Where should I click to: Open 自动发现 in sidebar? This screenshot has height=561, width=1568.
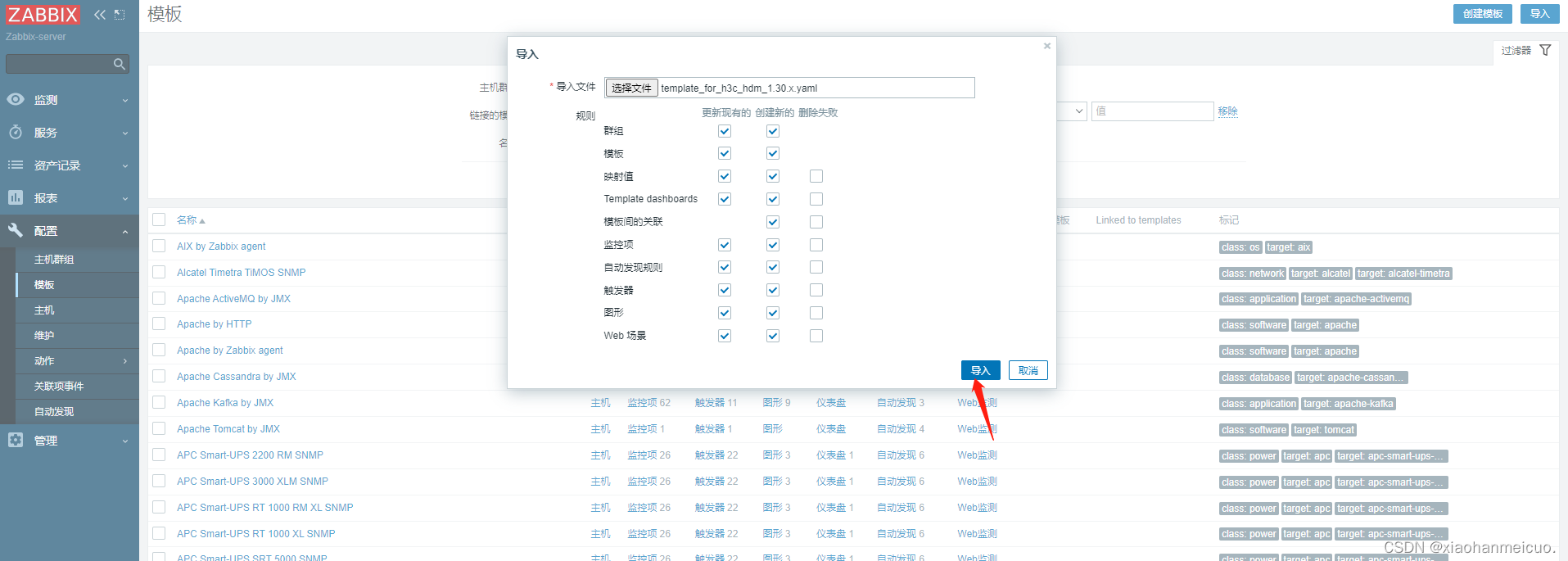pyautogui.click(x=54, y=411)
